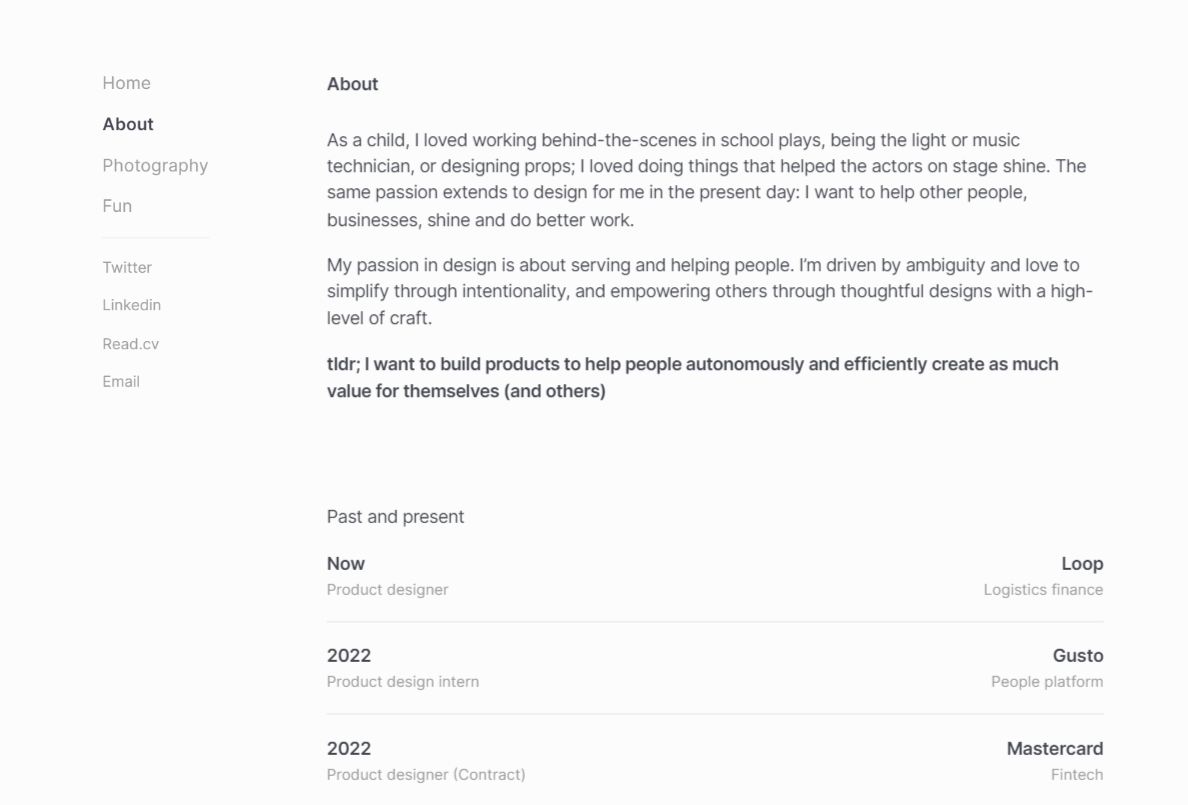
Task: Click the Now experience row title
Action: pyautogui.click(x=346, y=564)
